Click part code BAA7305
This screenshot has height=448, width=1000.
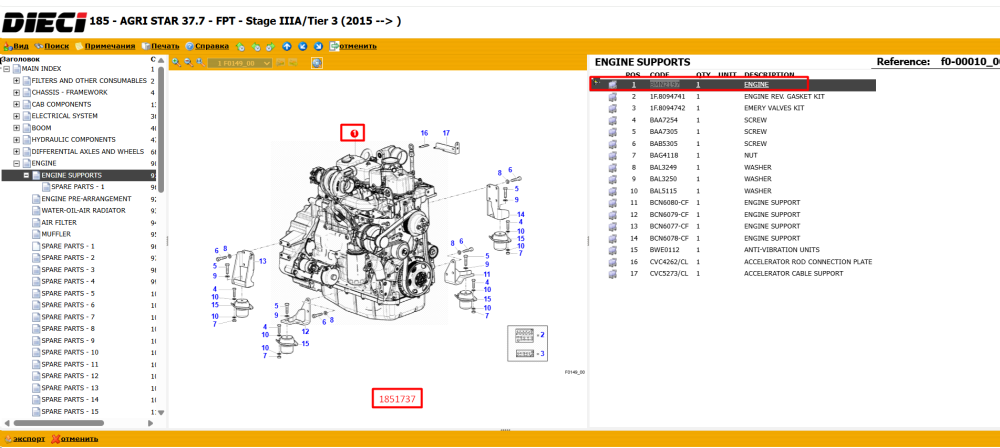point(663,131)
